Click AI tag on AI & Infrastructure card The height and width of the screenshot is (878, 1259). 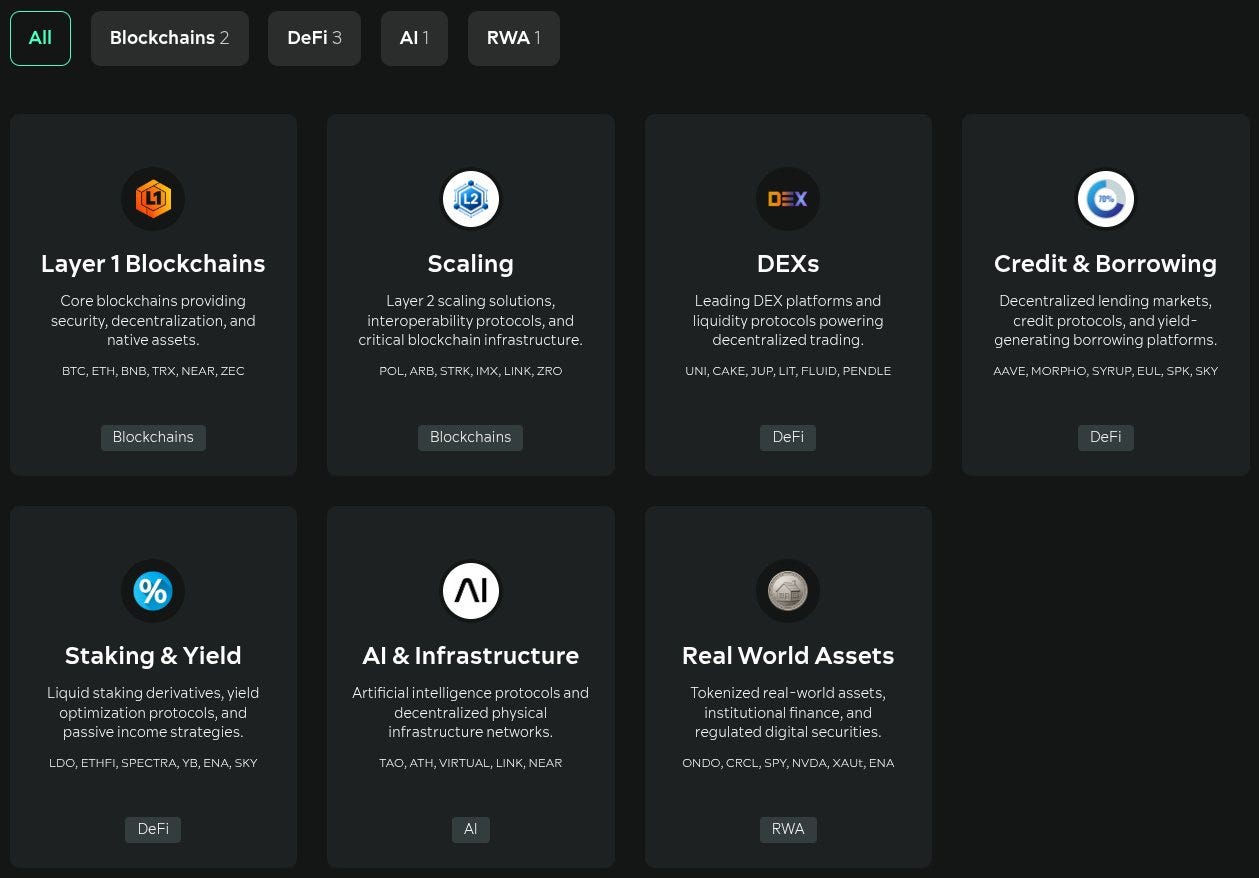pyautogui.click(x=470, y=829)
